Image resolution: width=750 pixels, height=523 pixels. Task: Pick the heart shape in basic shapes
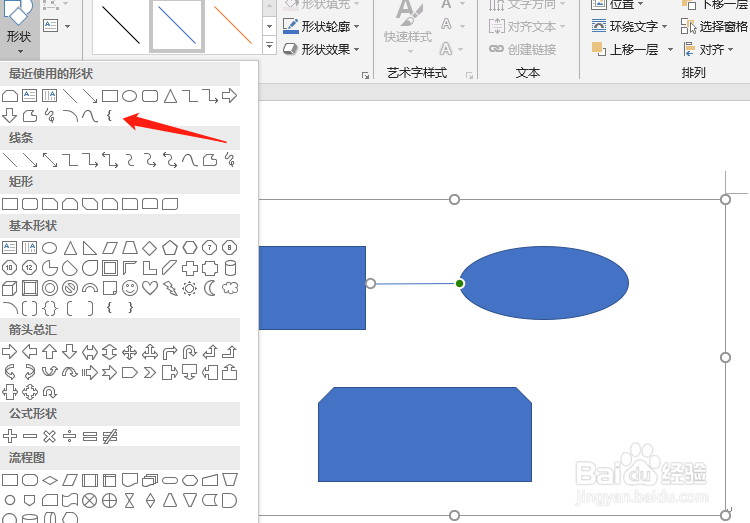[x=150, y=288]
